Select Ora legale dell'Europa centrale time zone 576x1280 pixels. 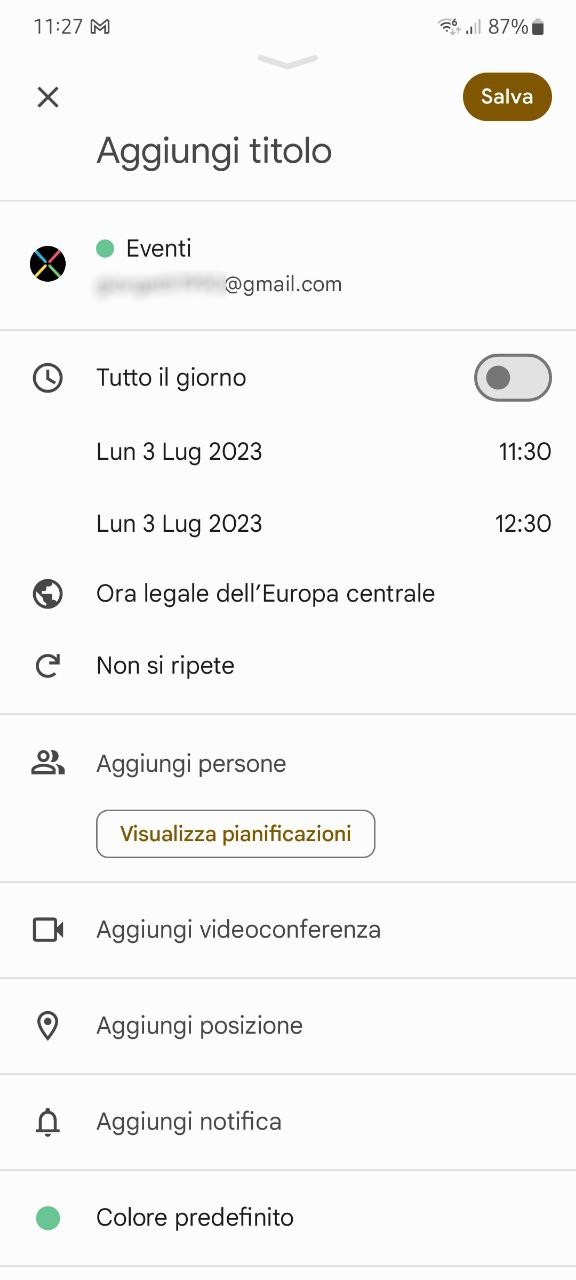(265, 594)
